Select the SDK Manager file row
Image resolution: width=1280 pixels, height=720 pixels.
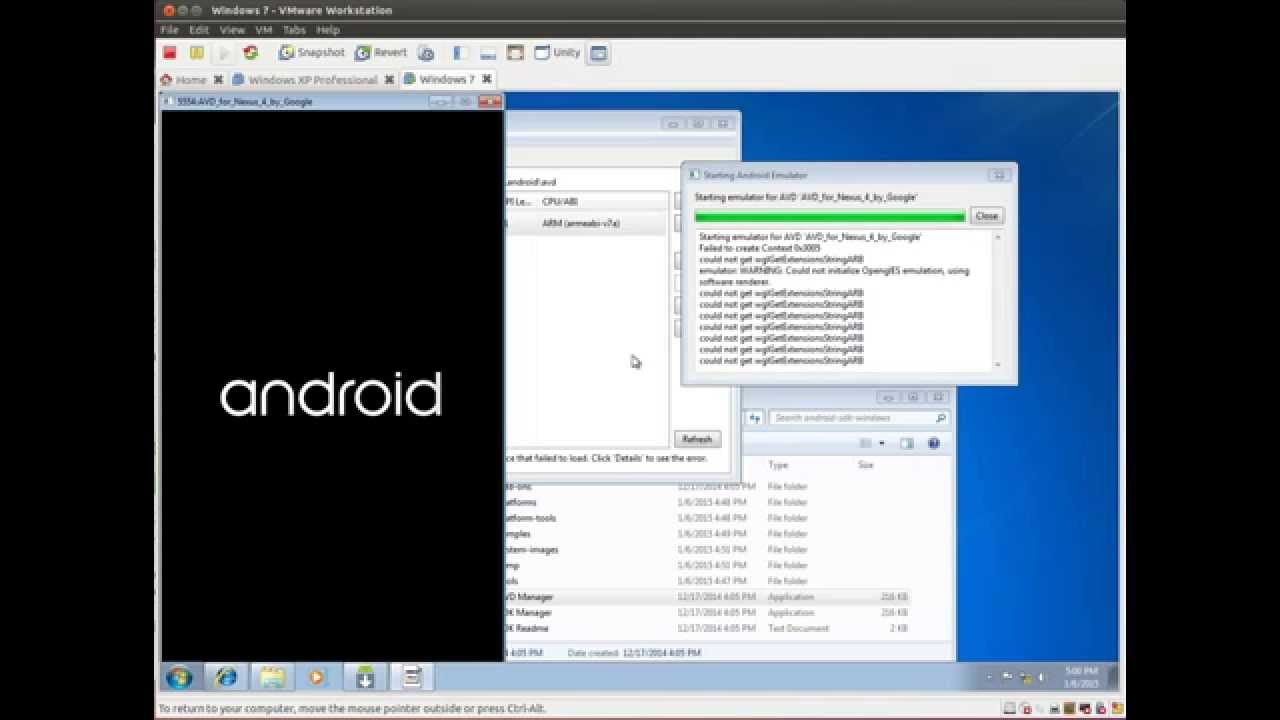coord(708,613)
